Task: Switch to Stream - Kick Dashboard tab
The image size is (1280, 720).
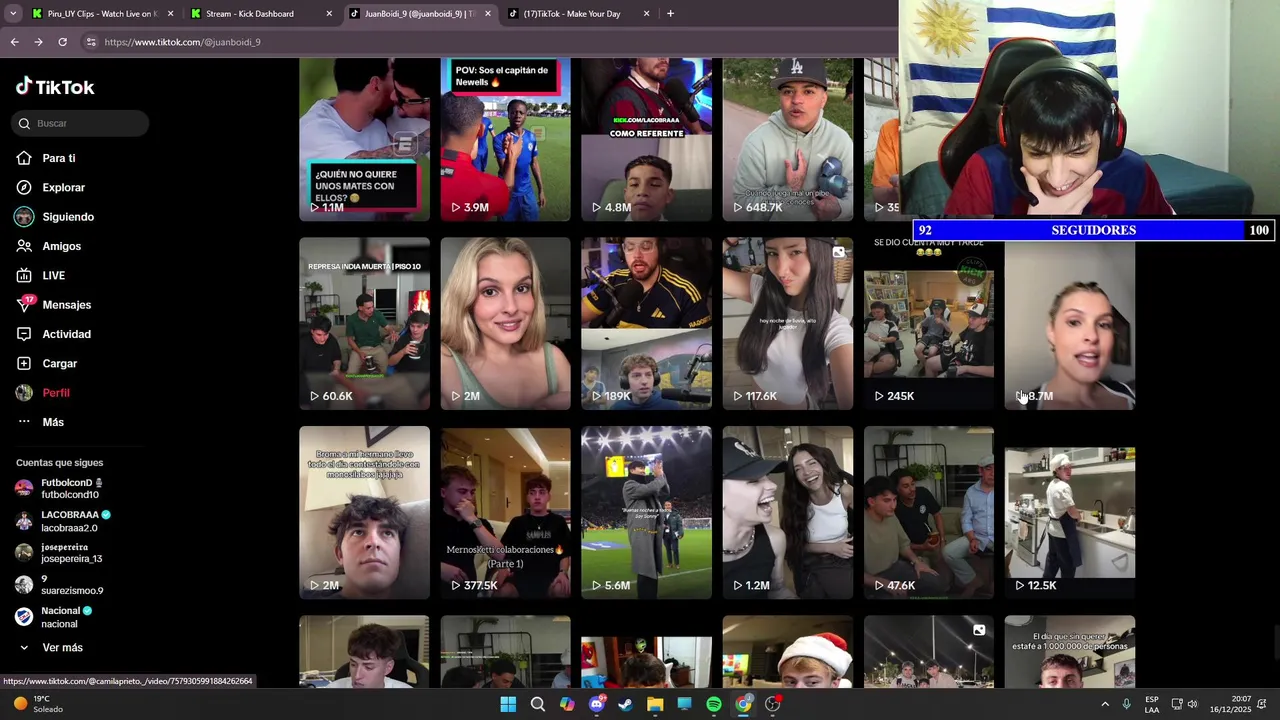Action: pos(260,14)
